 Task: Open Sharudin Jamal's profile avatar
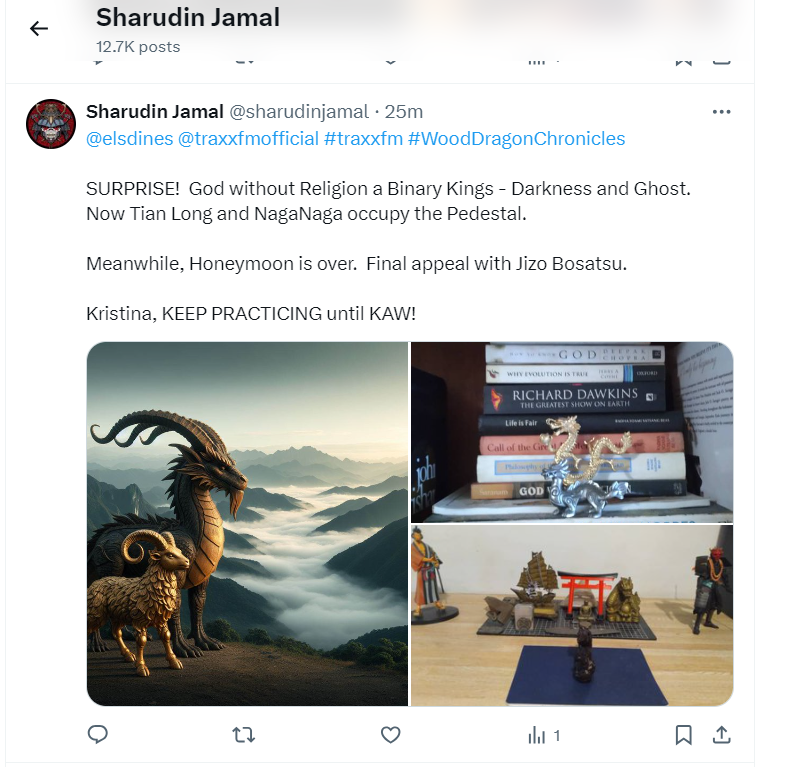click(51, 124)
